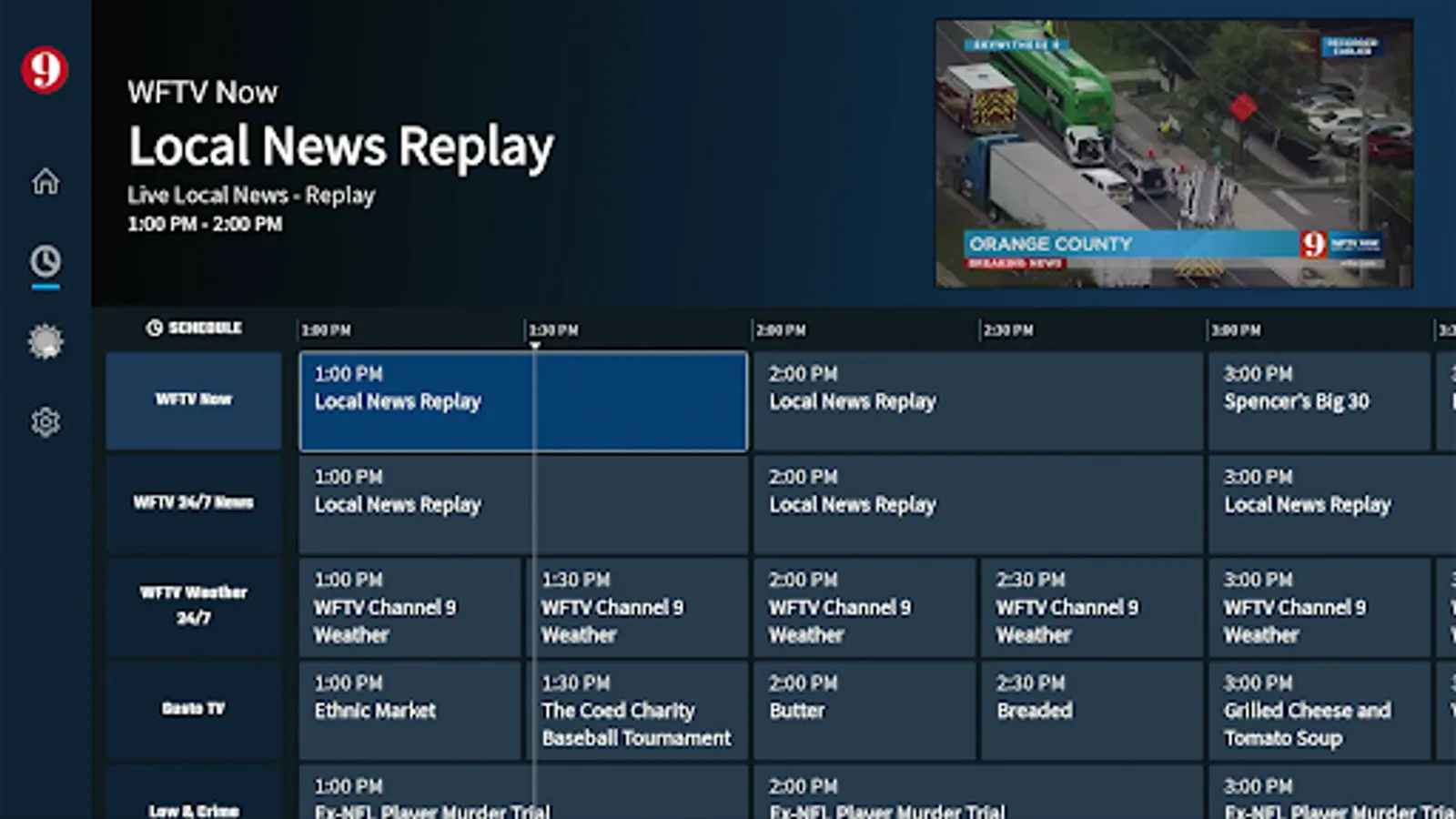Select 2:00 PM WFTV Channel 9 Weather
1456x819 pixels.
(864, 607)
